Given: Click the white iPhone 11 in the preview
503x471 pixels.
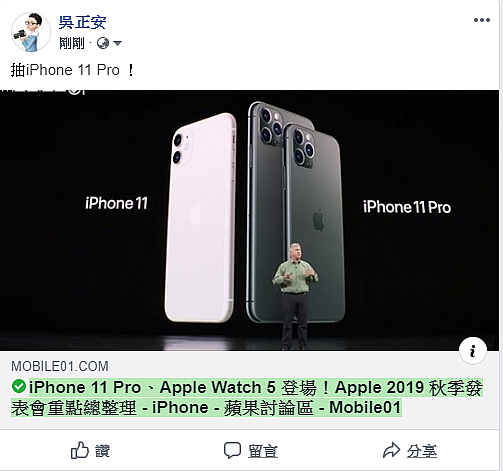Looking at the screenshot, I should click(200, 217).
